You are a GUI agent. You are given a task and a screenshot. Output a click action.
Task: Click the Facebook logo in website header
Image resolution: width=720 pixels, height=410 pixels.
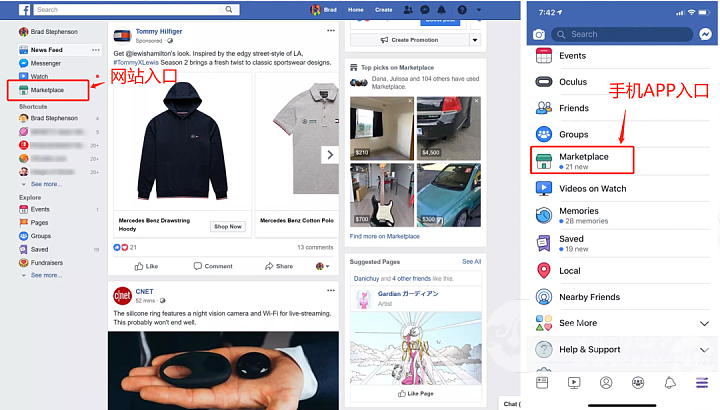tap(24, 9)
